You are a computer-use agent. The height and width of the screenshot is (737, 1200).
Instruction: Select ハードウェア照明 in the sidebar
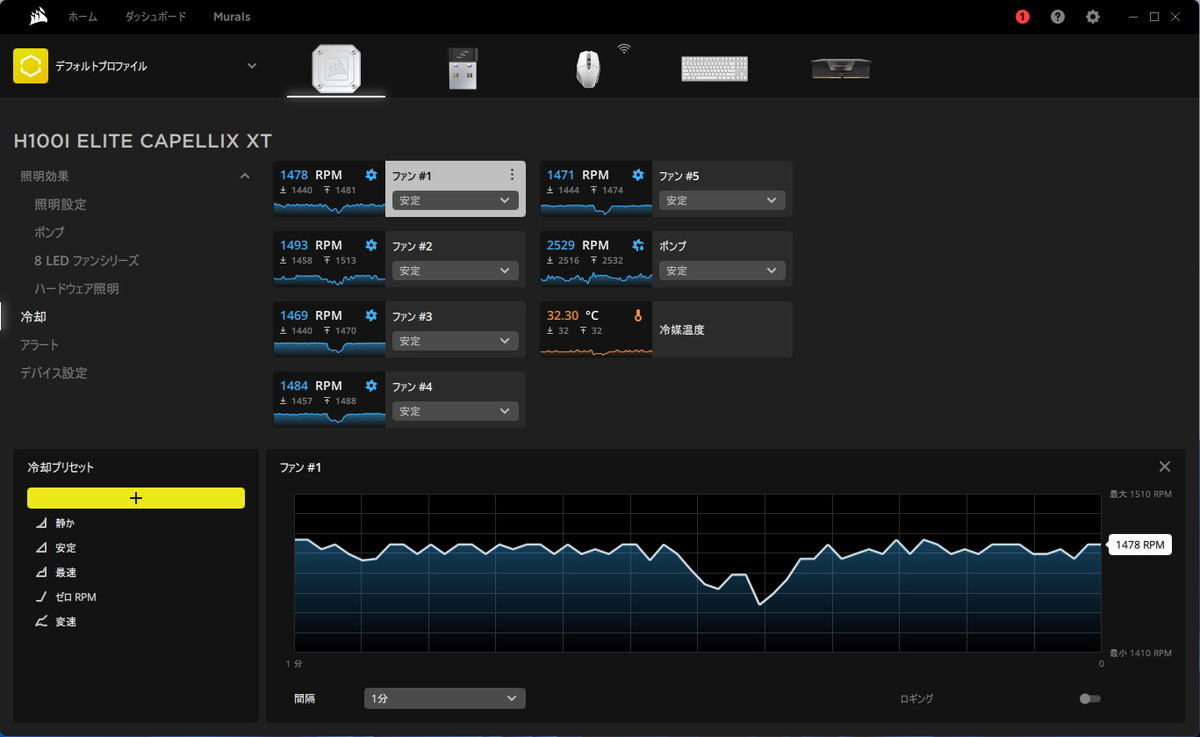coord(76,288)
